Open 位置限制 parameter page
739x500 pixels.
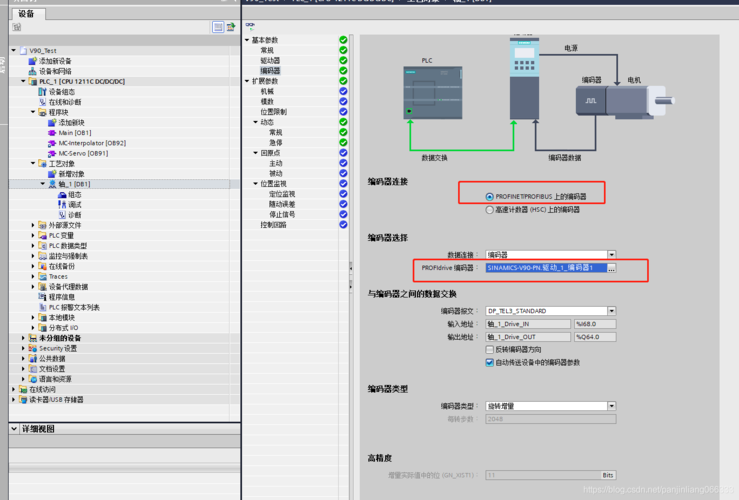pyautogui.click(x=273, y=112)
